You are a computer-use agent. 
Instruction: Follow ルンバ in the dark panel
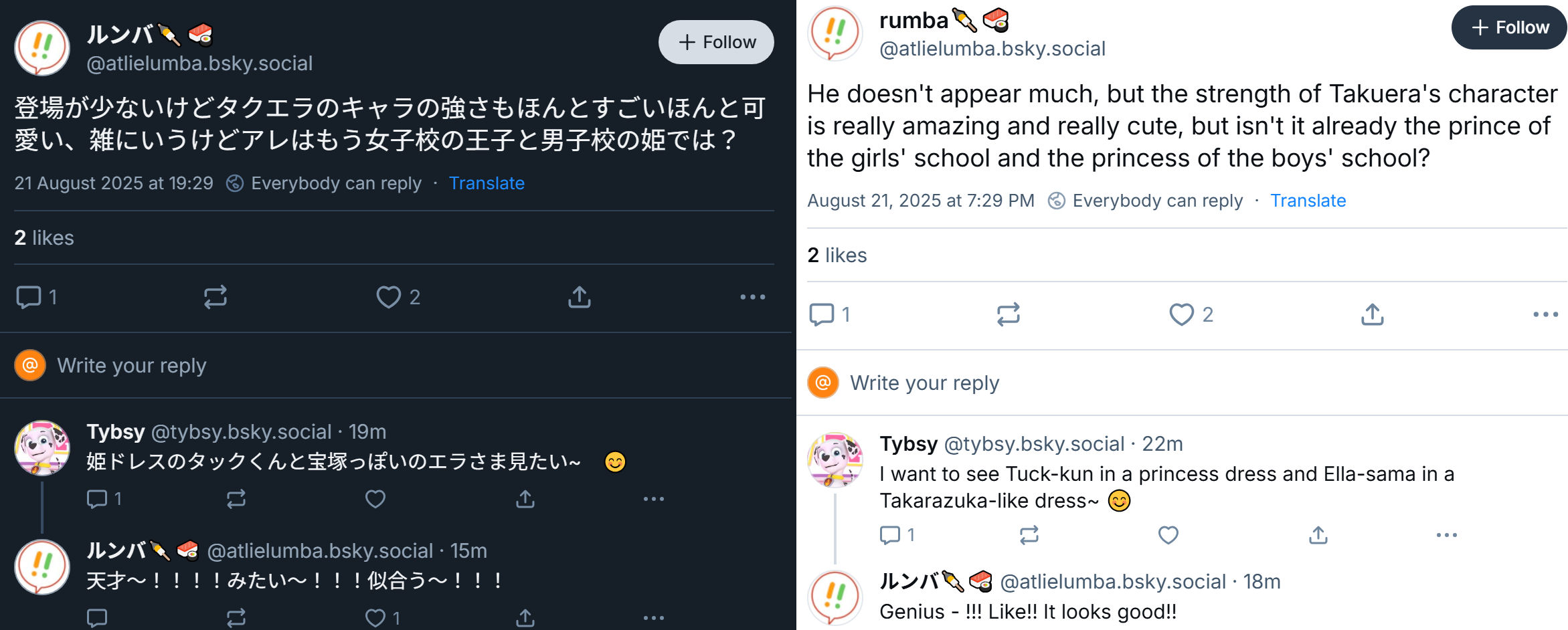coord(716,42)
